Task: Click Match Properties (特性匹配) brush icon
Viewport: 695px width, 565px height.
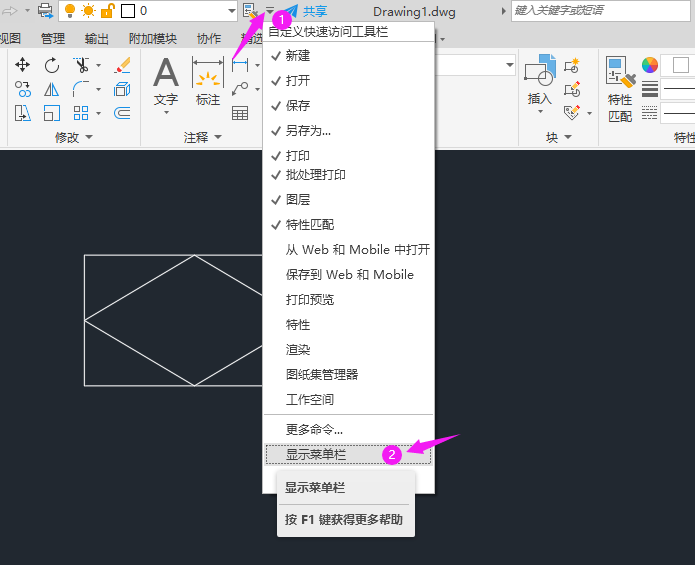Action: coord(620,89)
